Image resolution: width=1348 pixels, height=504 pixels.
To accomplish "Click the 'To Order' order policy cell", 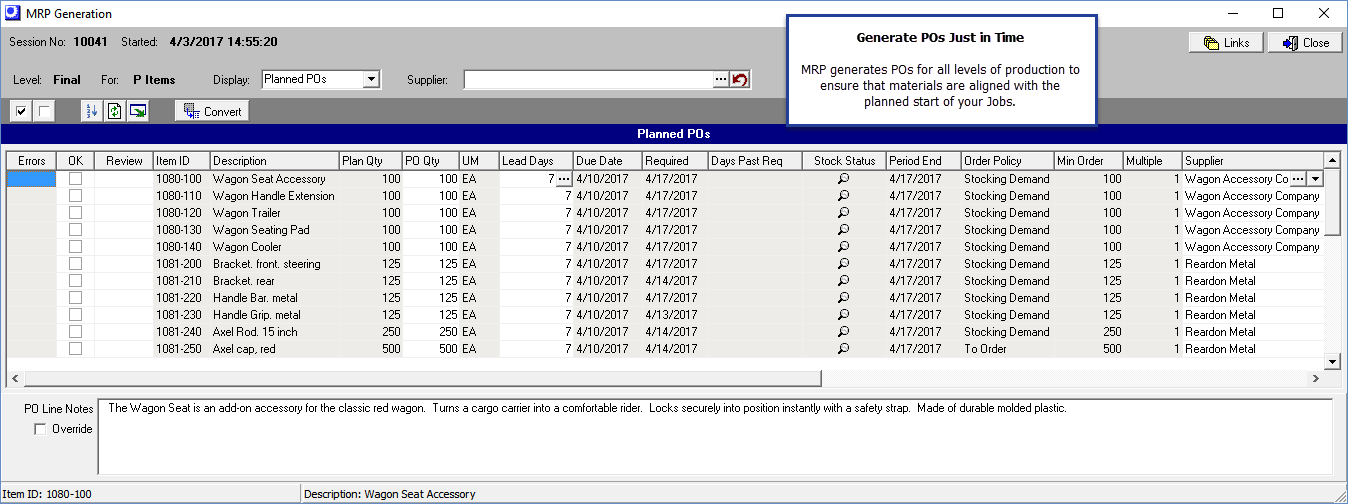I will tap(1008, 349).
